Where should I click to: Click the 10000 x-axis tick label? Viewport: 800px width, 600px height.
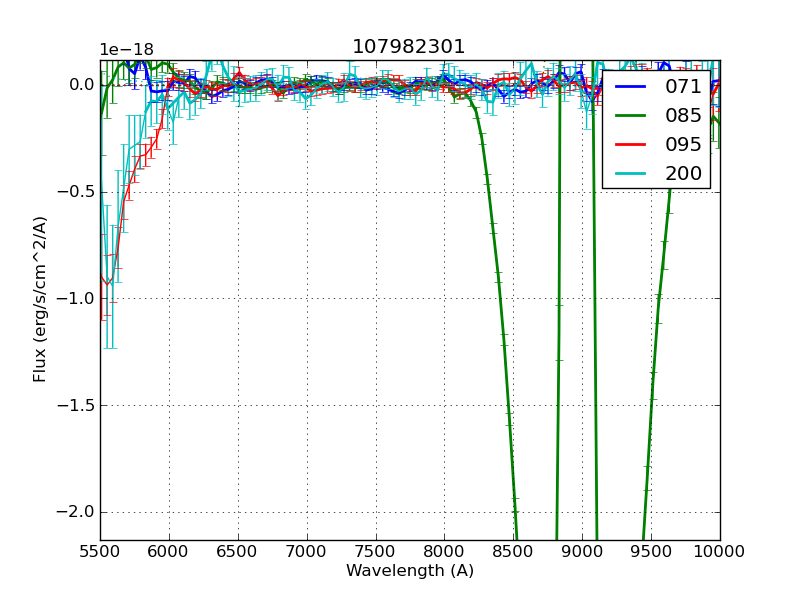[720, 551]
